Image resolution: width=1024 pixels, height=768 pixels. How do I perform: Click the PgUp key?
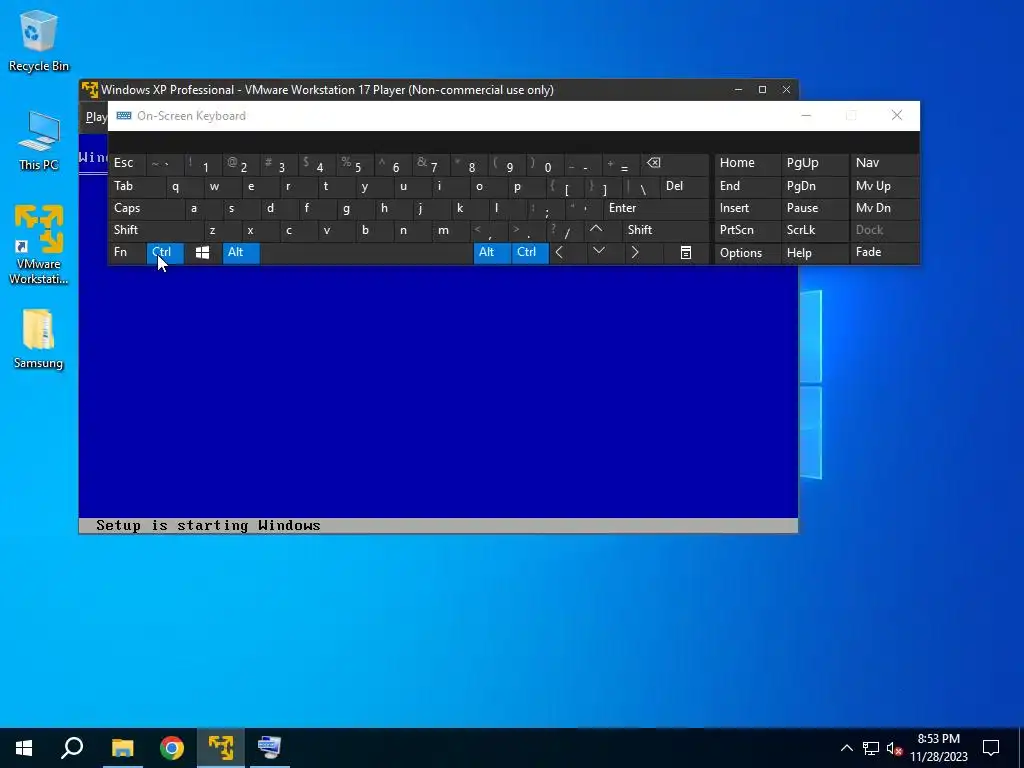coord(814,163)
